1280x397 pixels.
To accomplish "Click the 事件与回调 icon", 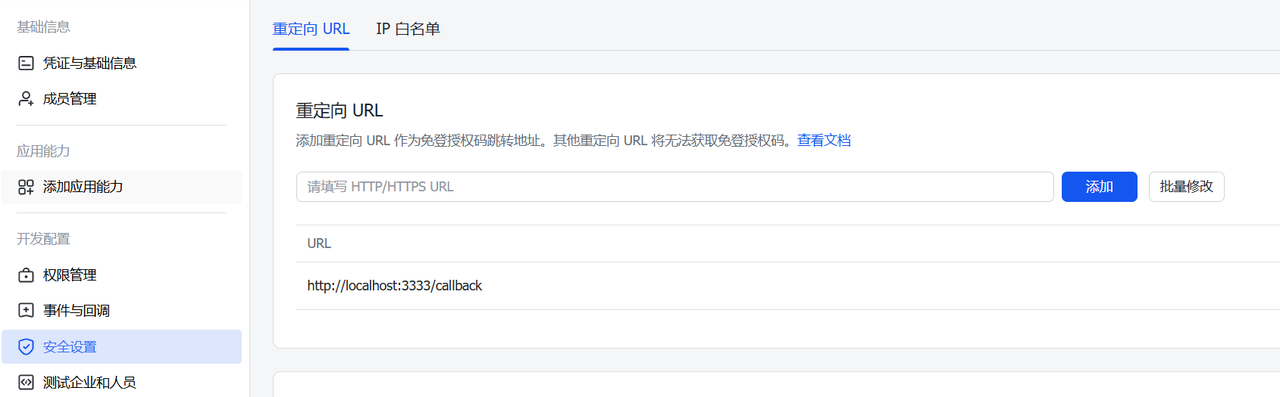I will (26, 311).
